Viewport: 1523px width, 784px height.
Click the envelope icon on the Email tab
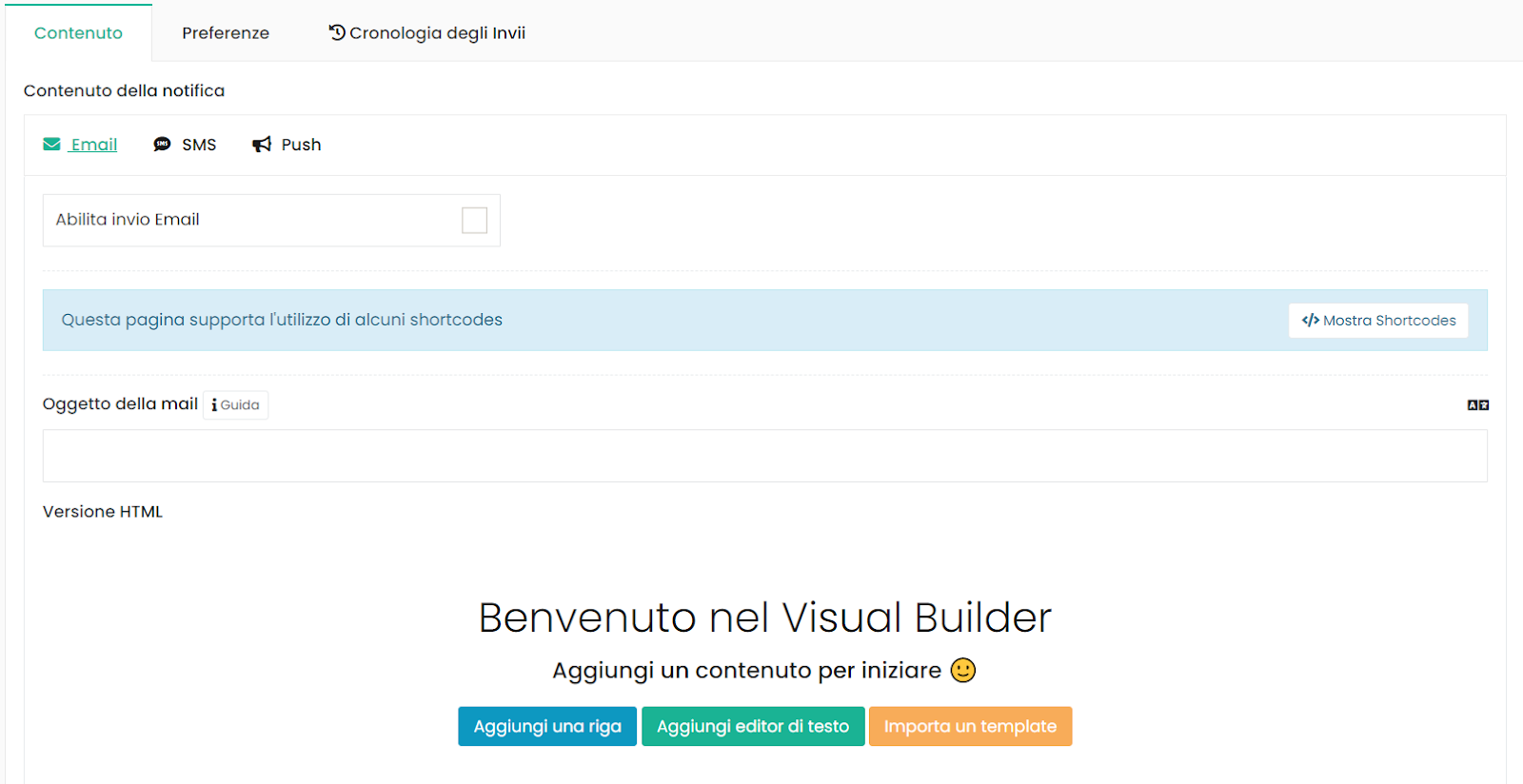coord(51,145)
